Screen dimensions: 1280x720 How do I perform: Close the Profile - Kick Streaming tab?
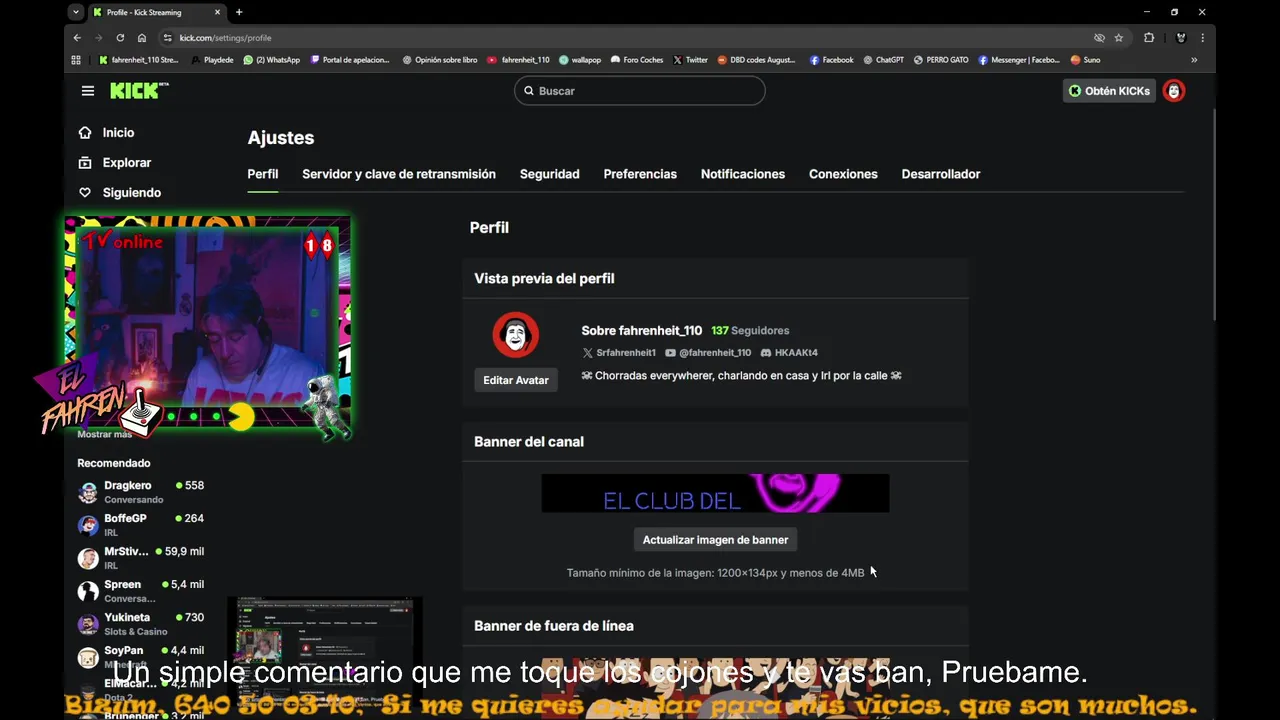click(x=217, y=12)
